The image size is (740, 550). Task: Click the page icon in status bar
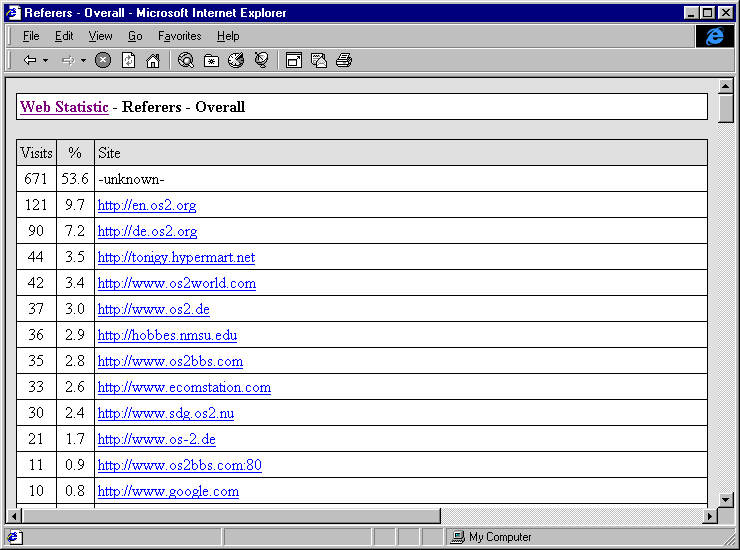point(13,537)
